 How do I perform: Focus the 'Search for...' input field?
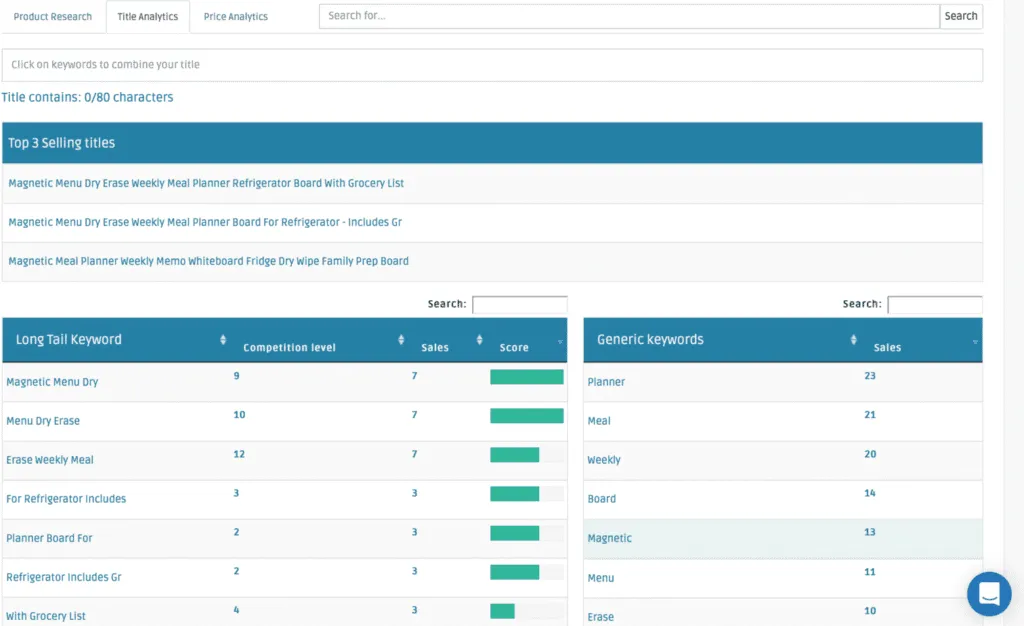click(x=629, y=16)
